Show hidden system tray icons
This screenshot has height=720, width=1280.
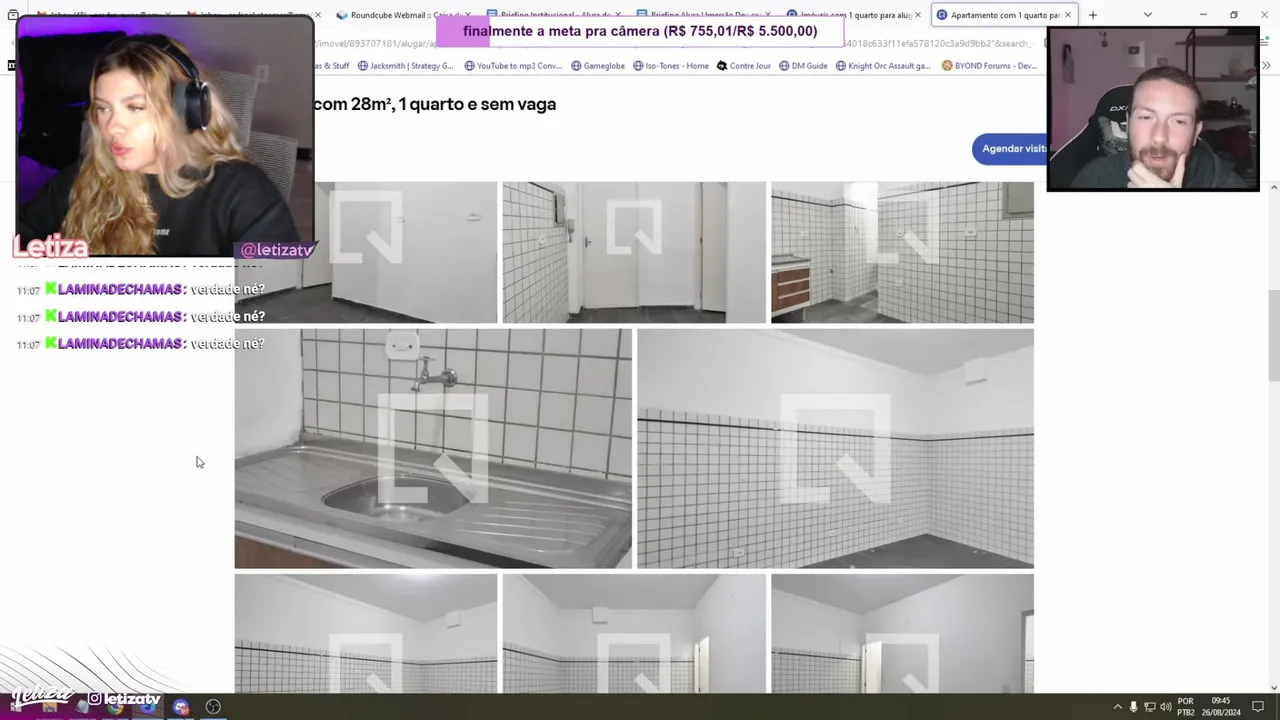pos(1117,707)
